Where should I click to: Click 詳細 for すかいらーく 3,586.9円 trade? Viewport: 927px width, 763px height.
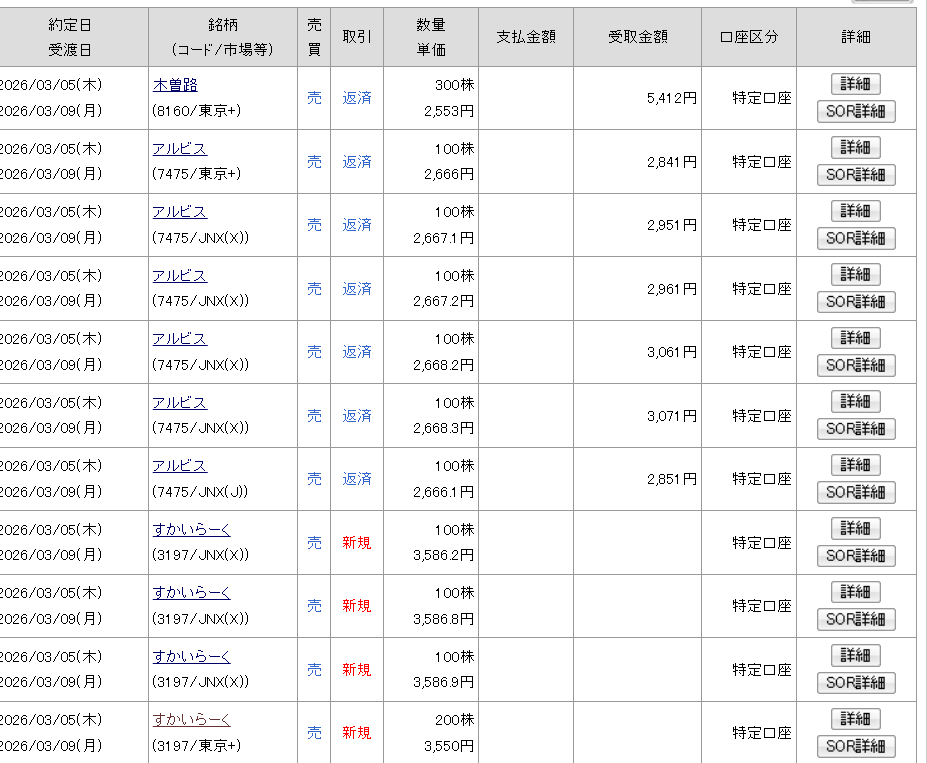[x=855, y=656]
